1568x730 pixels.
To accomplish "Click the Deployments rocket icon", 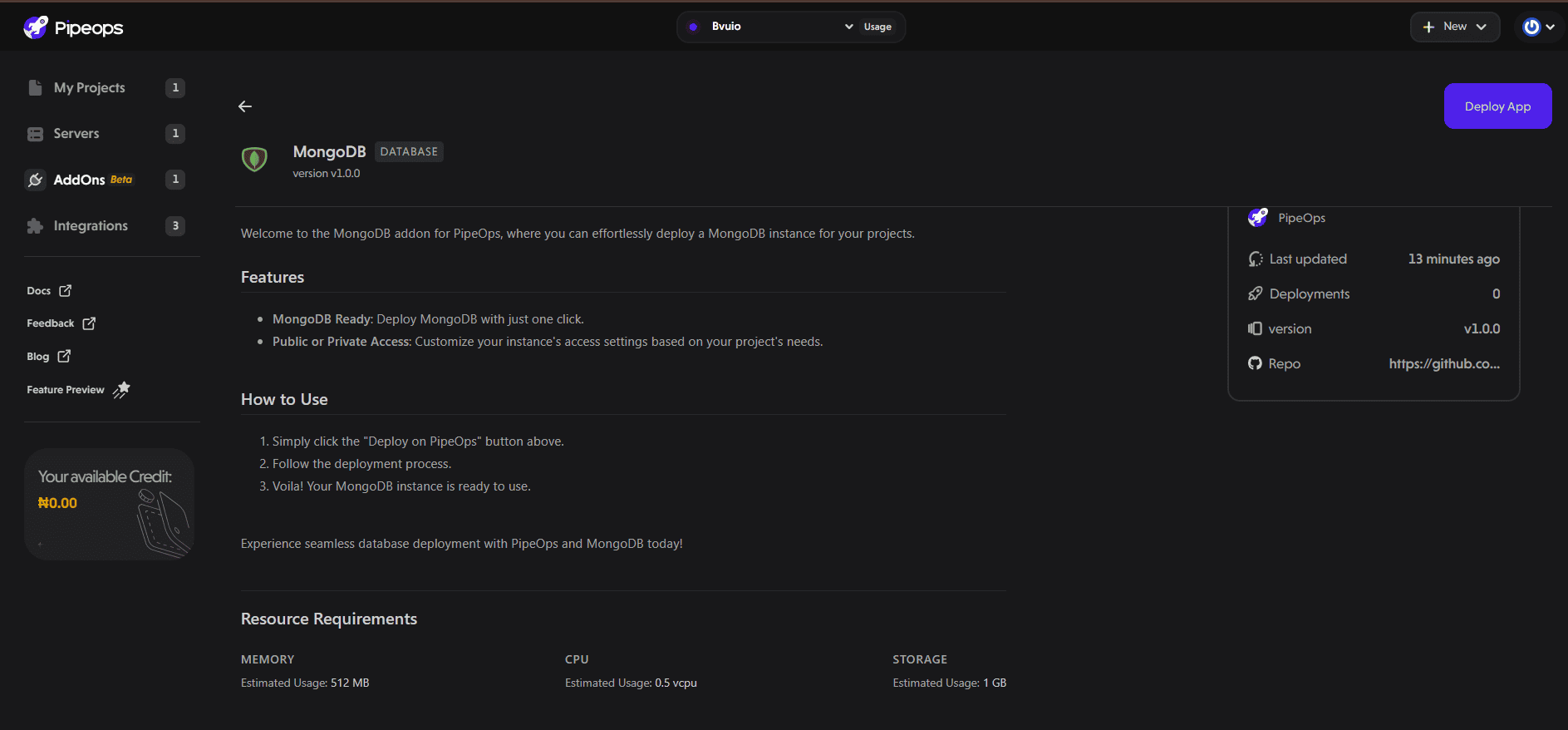I will click(1255, 293).
